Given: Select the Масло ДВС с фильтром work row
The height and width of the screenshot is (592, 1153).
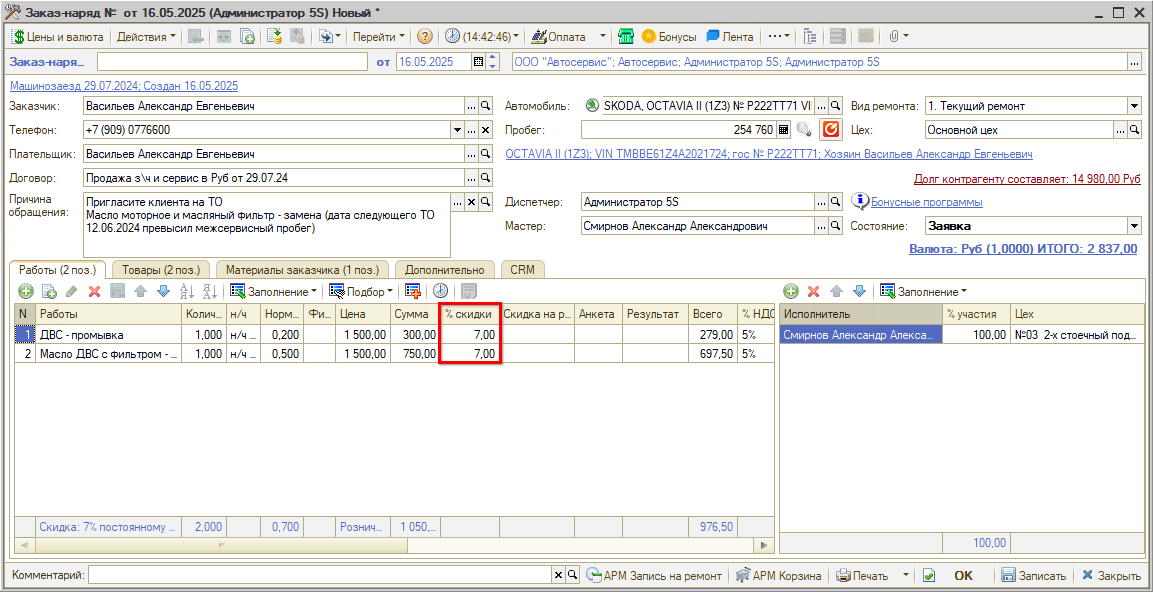Looking at the screenshot, I should 108,354.
